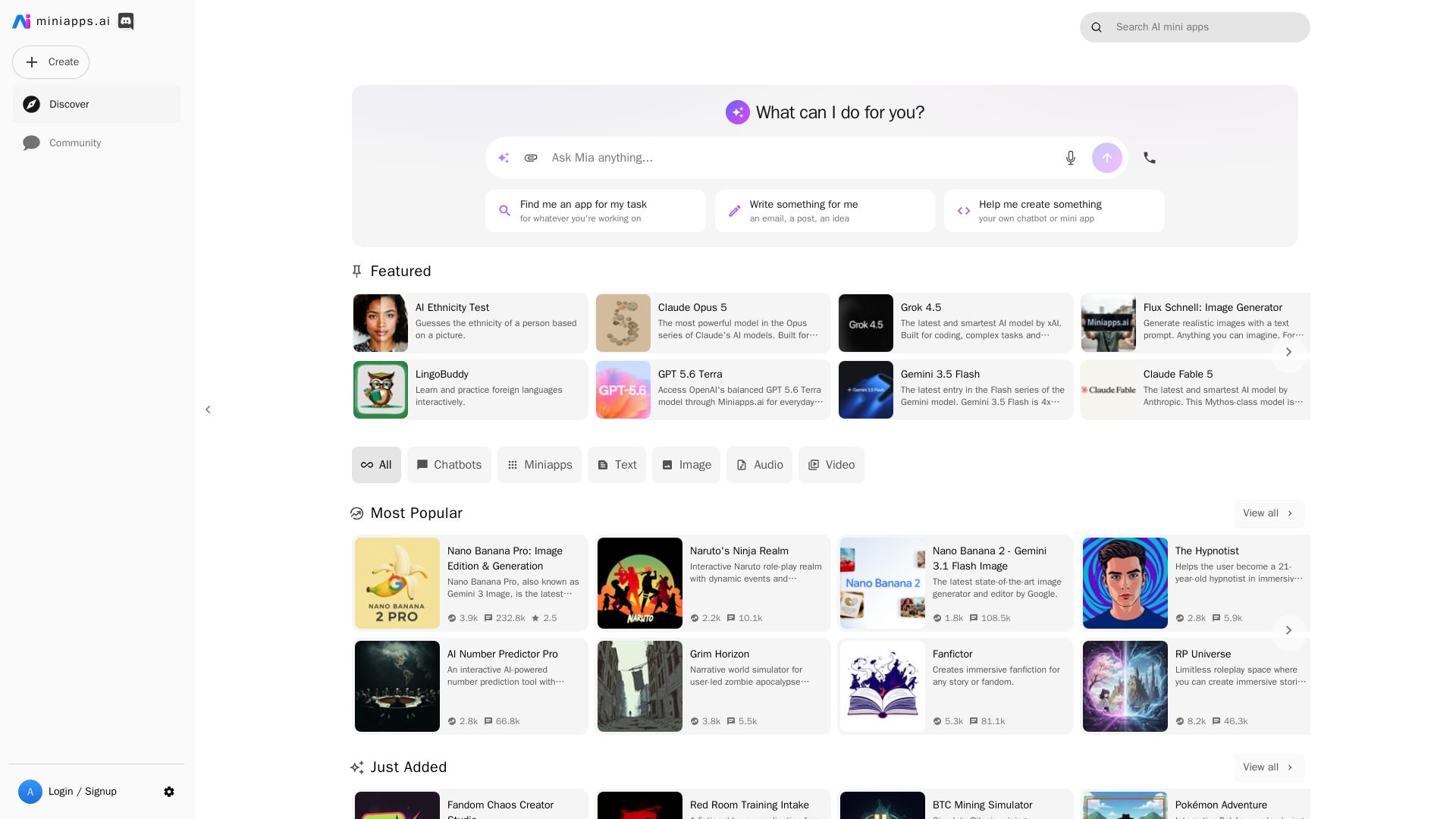1456x819 pixels.
Task: Open the LingoBuddy owl icon
Action: pos(381,390)
